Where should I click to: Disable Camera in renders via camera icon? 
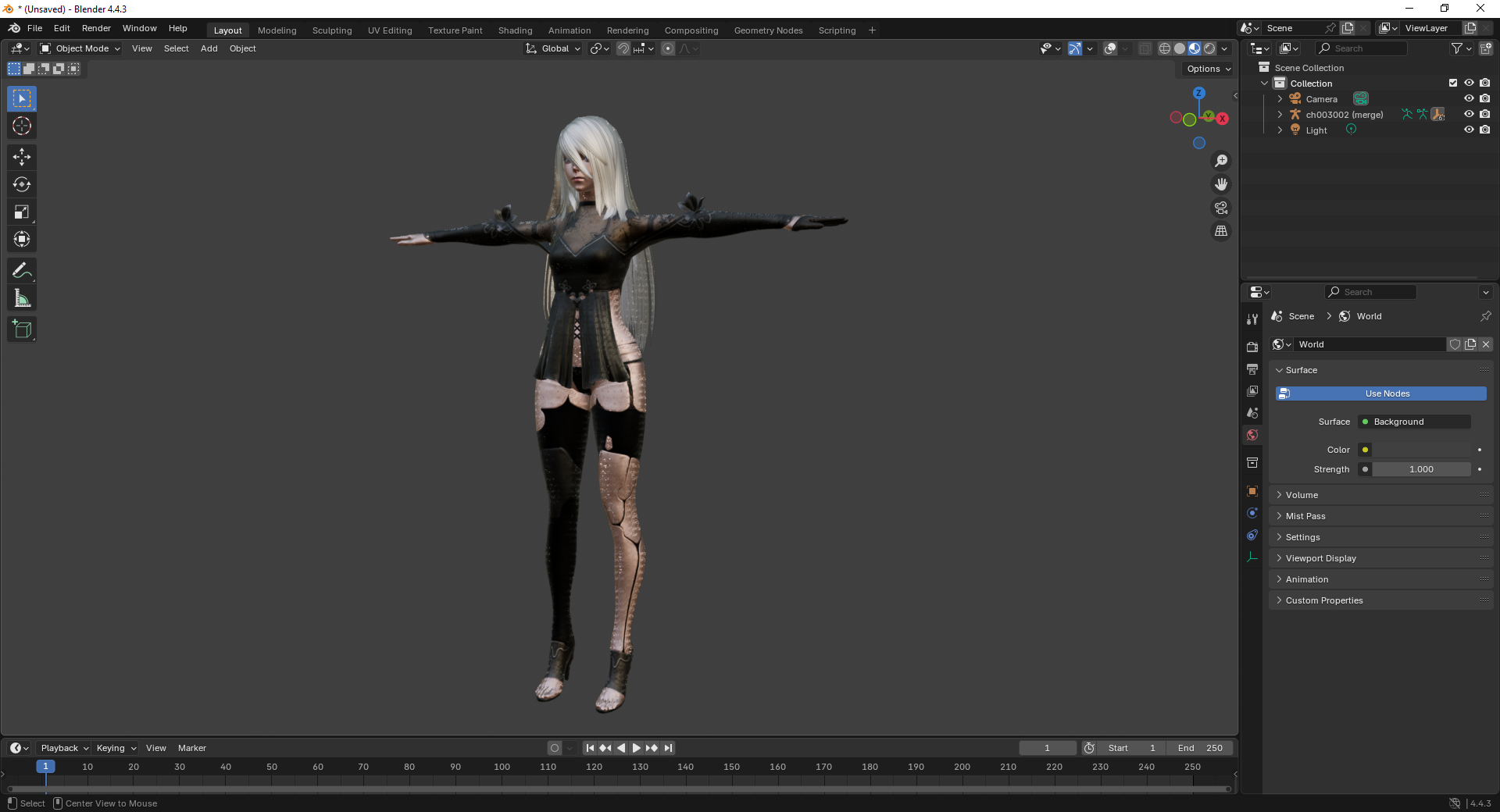point(1485,99)
